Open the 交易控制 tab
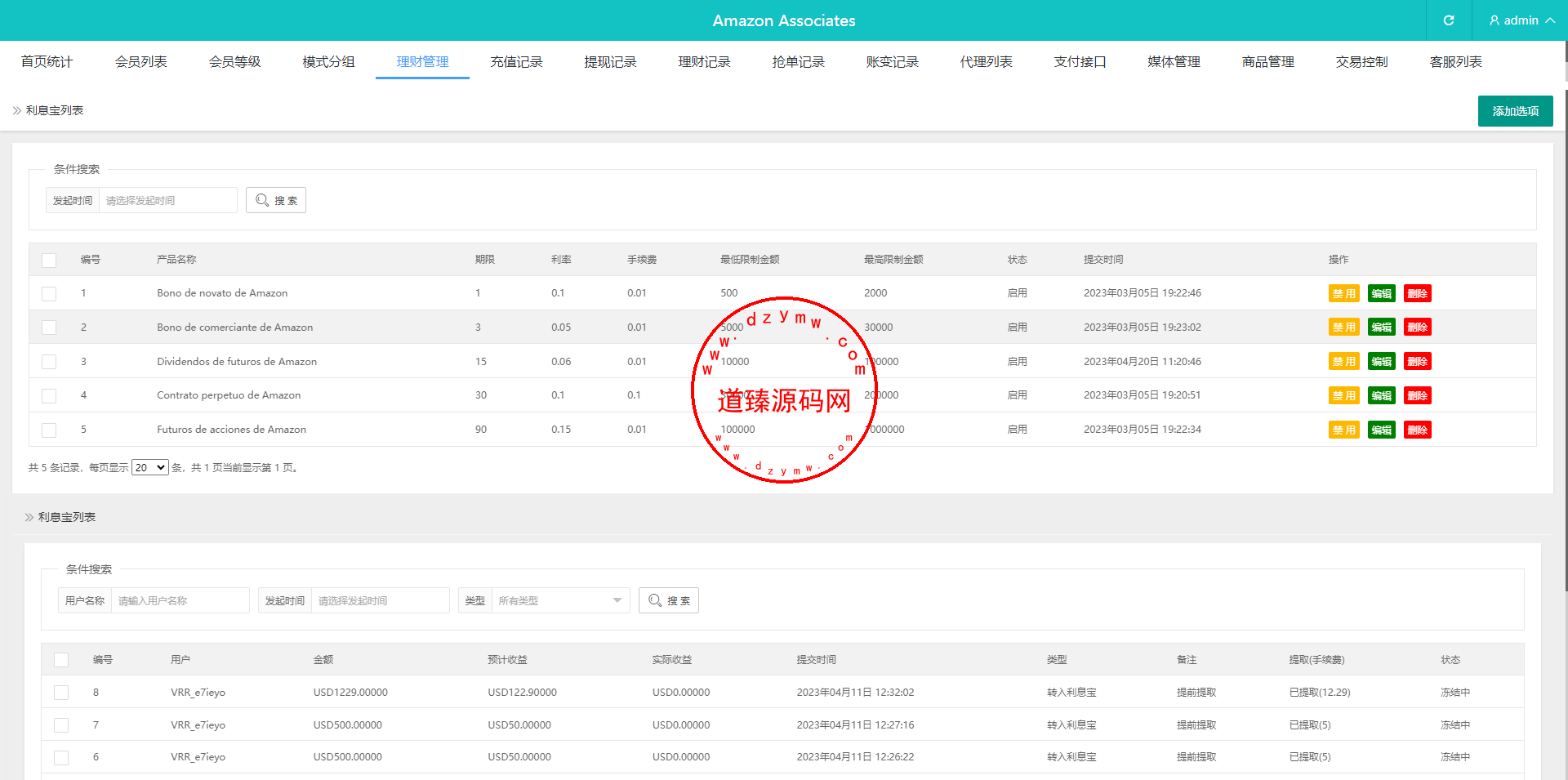The image size is (1568, 780). click(1361, 62)
